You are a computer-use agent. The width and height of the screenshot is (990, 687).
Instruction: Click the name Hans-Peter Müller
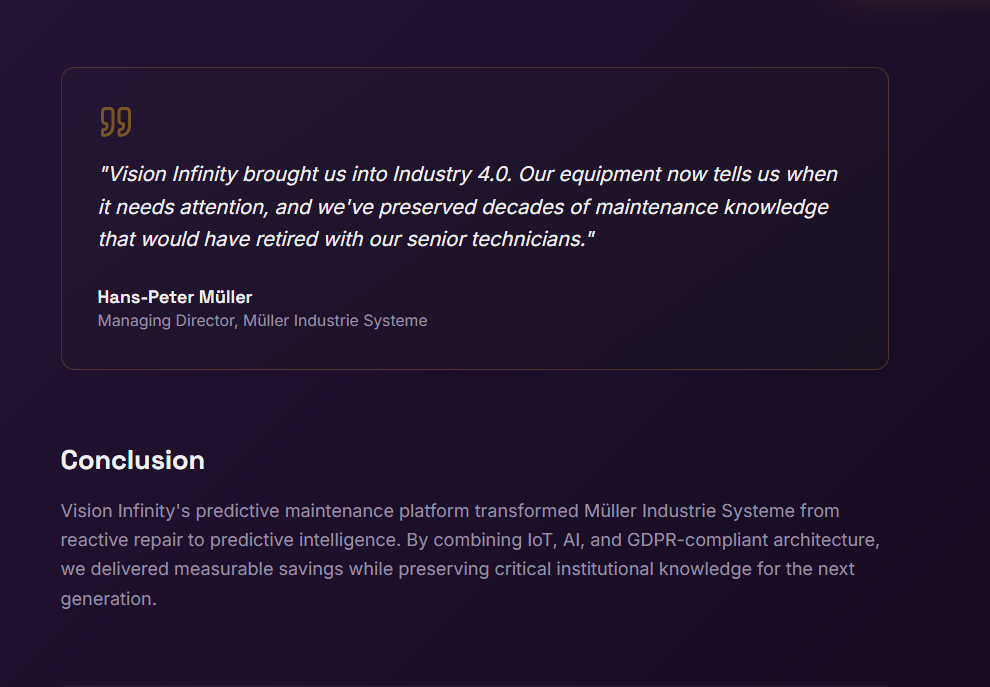(x=175, y=297)
